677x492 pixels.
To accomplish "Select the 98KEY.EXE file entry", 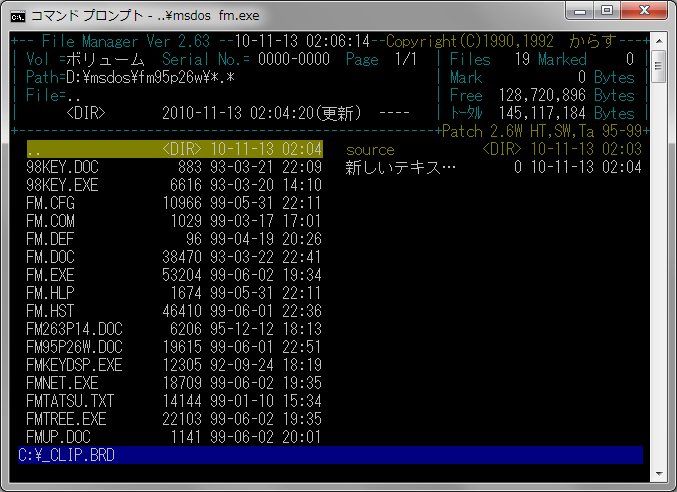I will click(174, 185).
